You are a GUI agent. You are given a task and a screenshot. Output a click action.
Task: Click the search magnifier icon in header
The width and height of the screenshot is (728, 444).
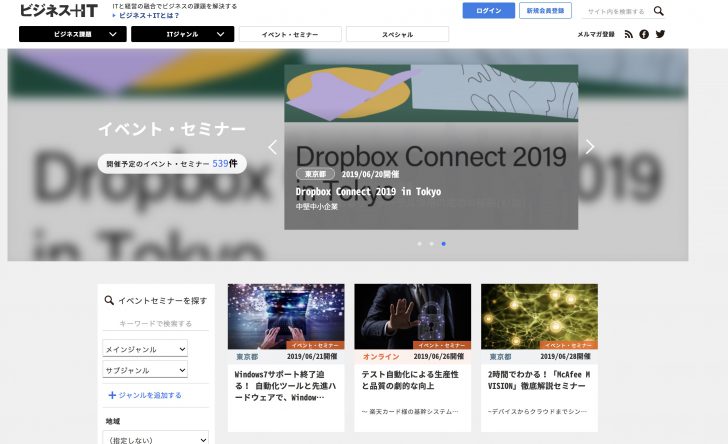pyautogui.click(x=658, y=11)
